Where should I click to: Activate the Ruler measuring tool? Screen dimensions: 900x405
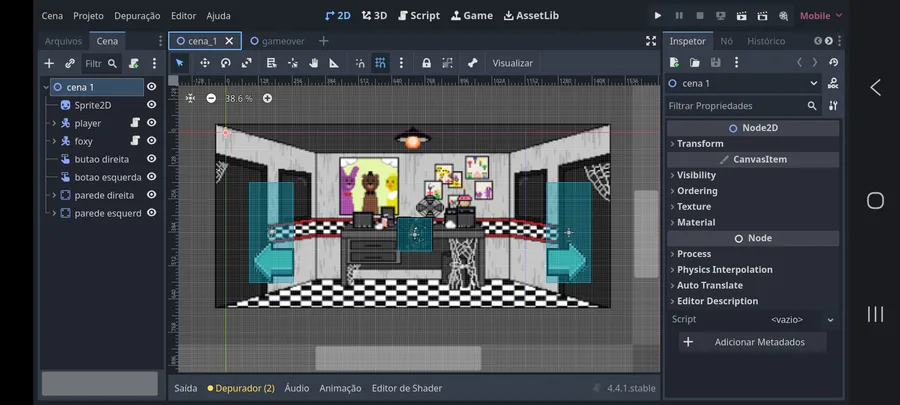point(334,63)
